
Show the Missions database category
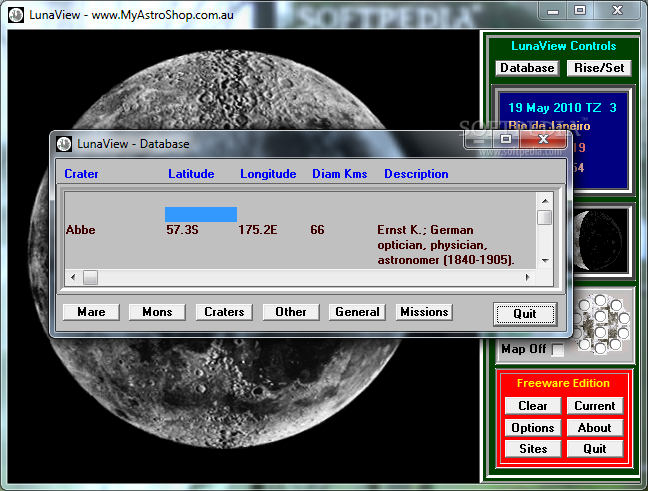[x=424, y=312]
